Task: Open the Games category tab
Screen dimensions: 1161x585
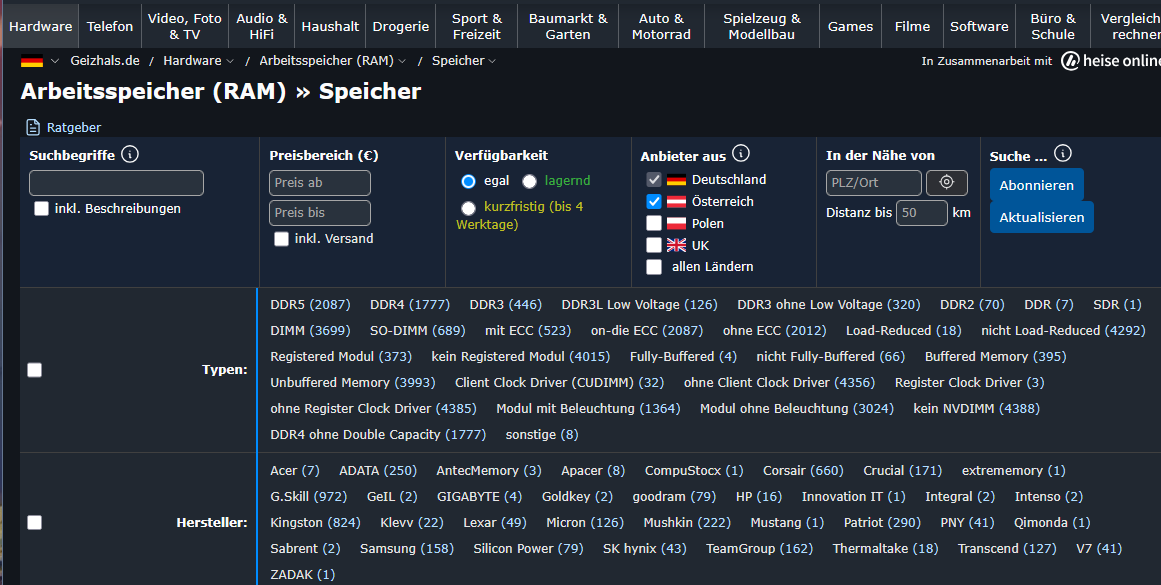Action: point(850,26)
